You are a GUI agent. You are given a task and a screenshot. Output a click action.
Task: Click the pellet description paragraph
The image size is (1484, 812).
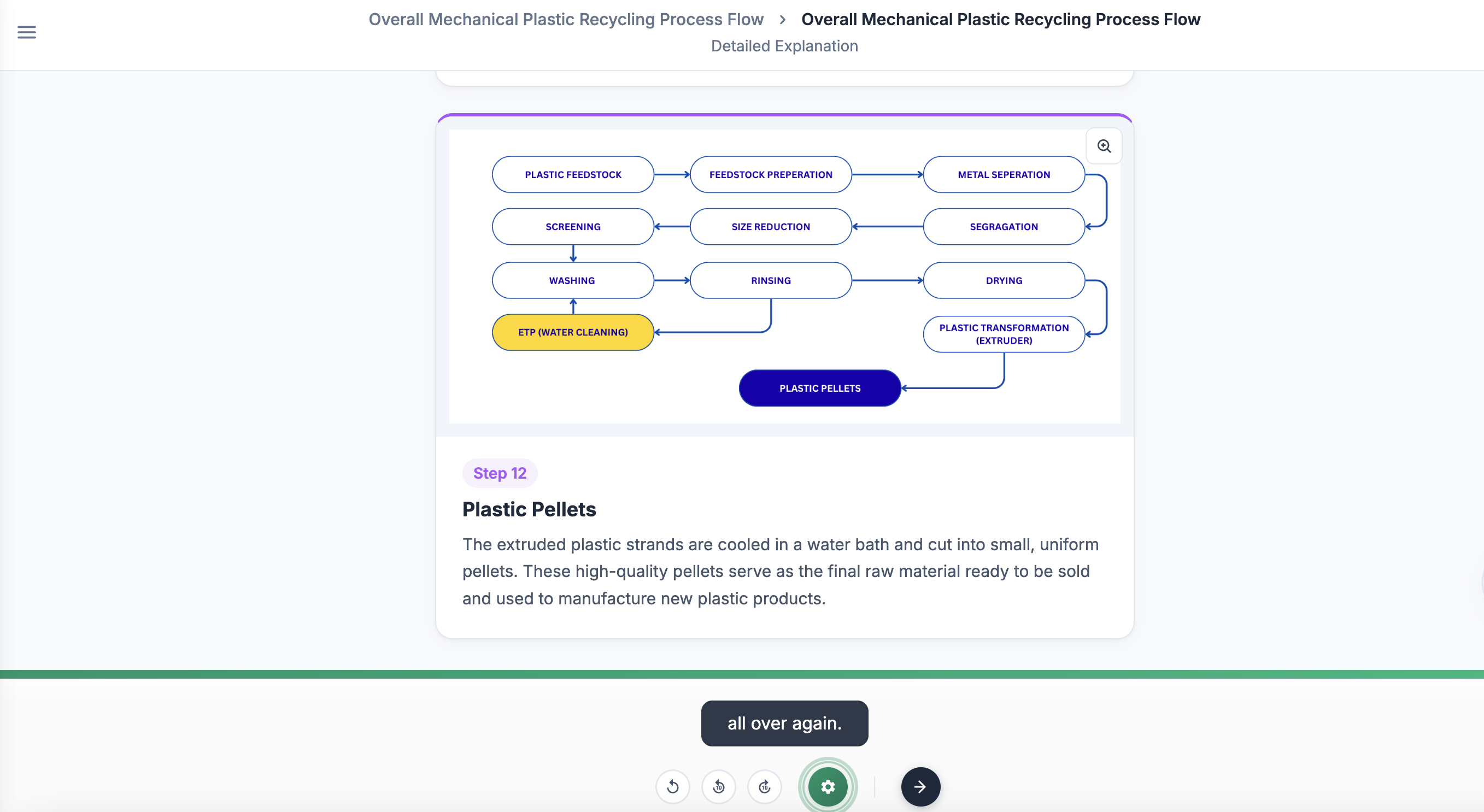click(x=780, y=571)
